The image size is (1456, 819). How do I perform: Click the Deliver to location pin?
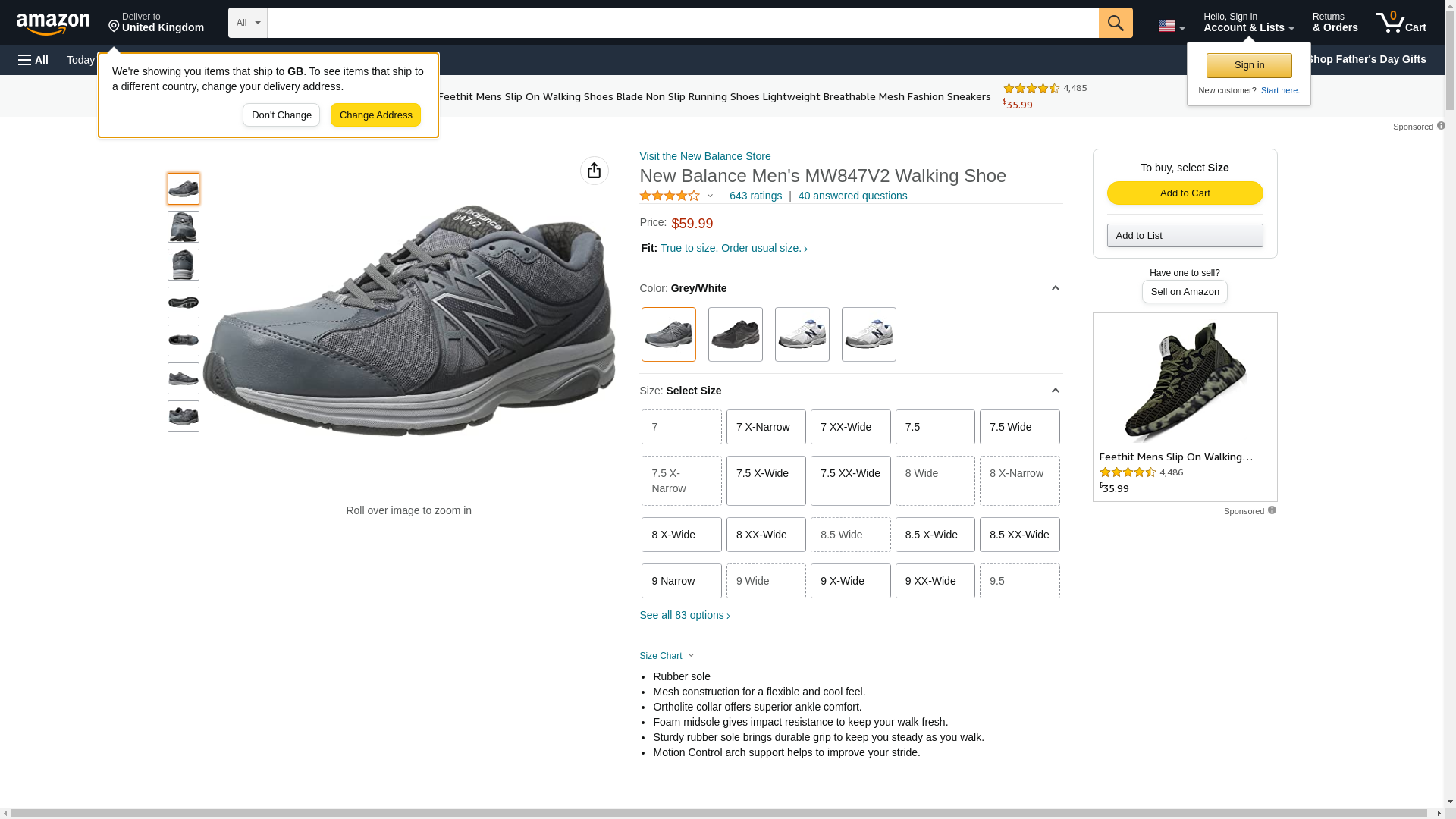pos(115,27)
